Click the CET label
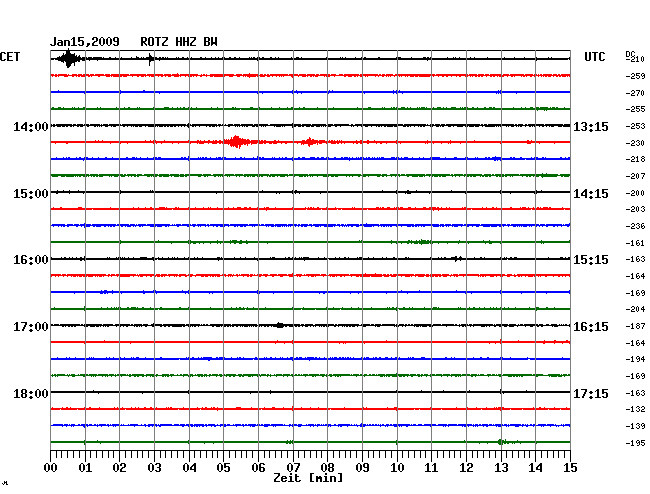 (x=10, y=57)
